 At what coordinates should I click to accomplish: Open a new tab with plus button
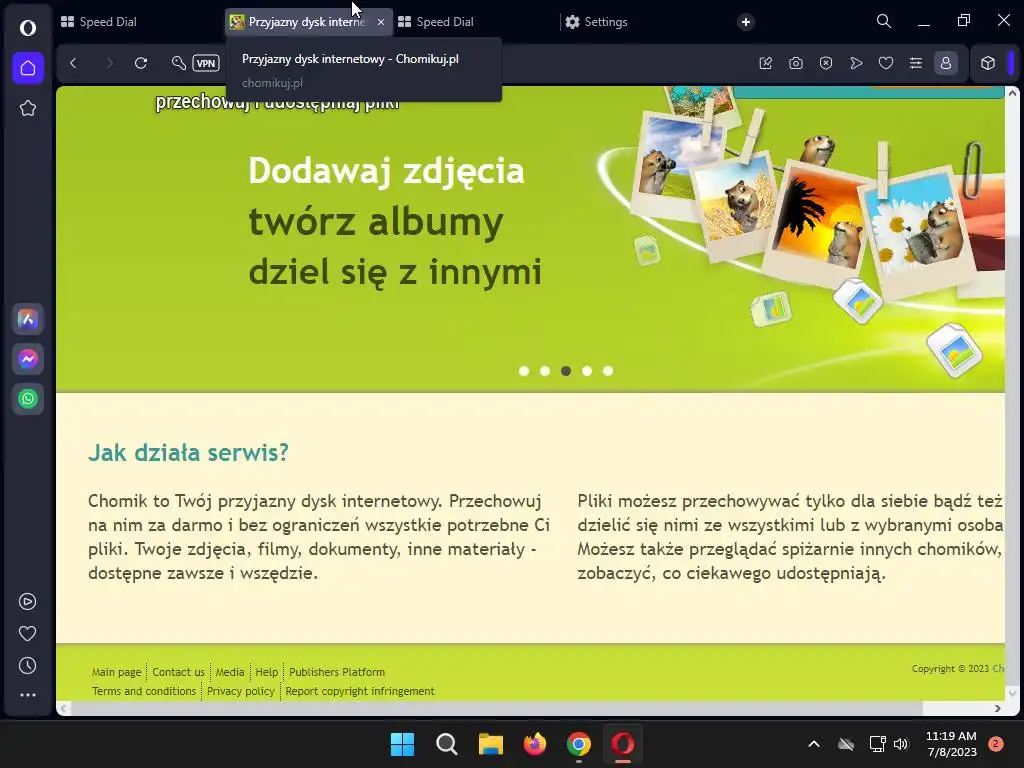(x=746, y=22)
